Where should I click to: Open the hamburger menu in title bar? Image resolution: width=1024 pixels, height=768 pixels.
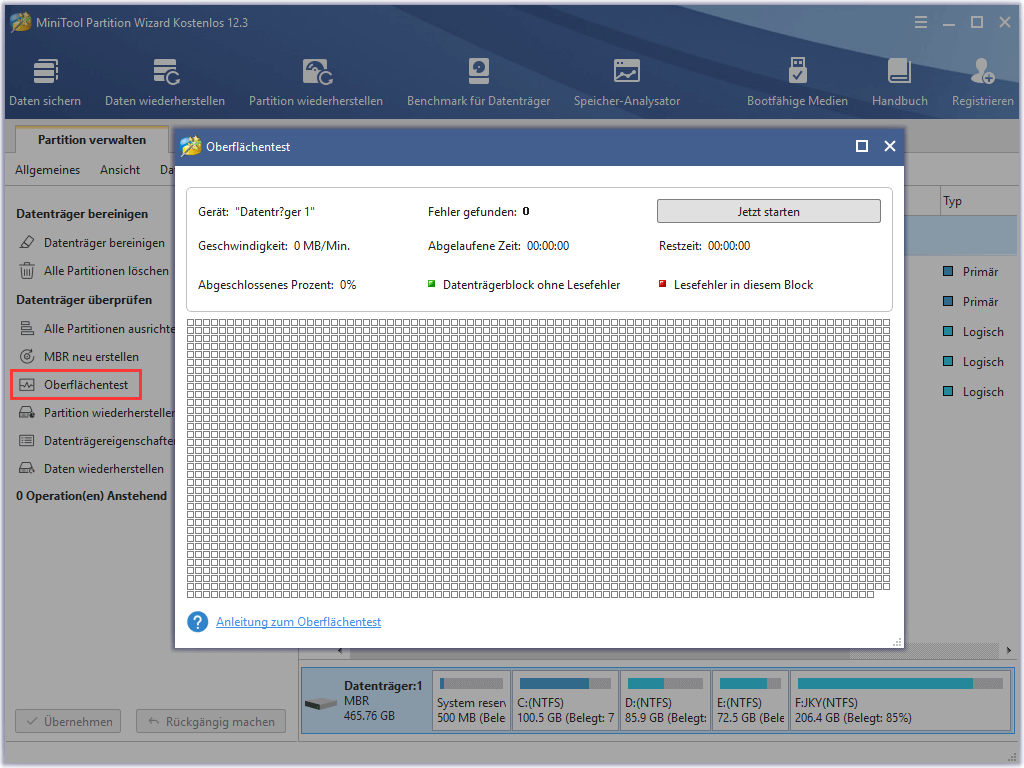pos(921,23)
